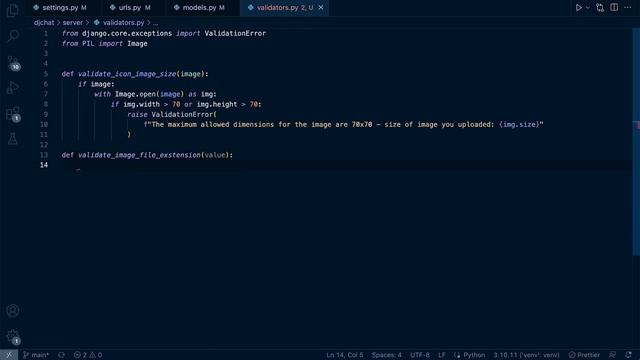The height and width of the screenshot is (360, 640).
Task: Select Python interpreter 3.10.11 venv
Action: point(526,355)
